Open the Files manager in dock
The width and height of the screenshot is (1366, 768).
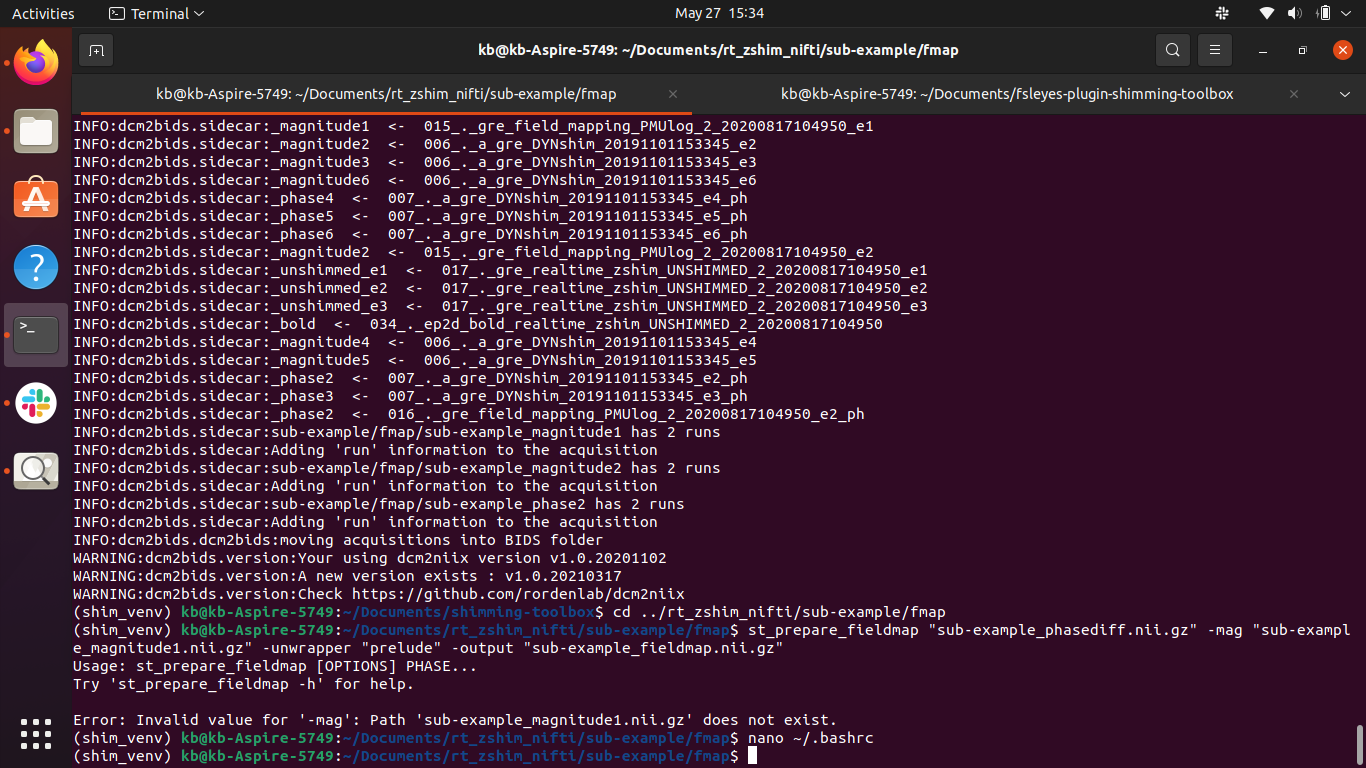[36, 130]
